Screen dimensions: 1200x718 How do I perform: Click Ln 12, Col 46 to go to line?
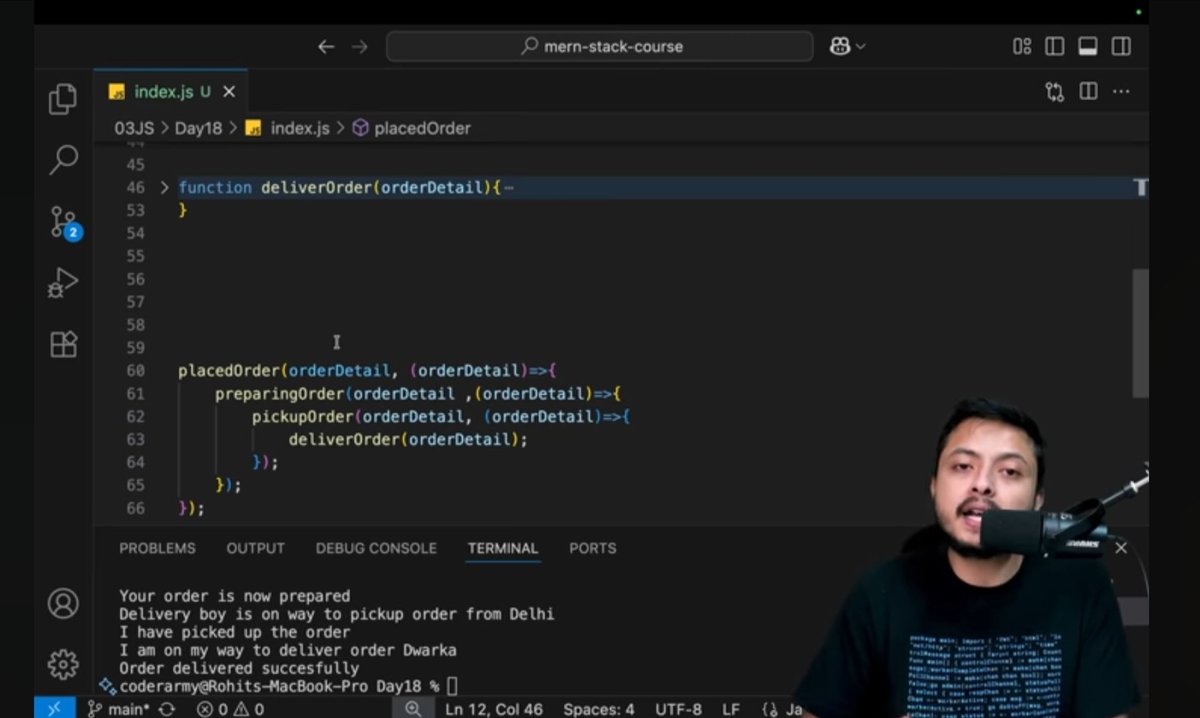click(494, 708)
